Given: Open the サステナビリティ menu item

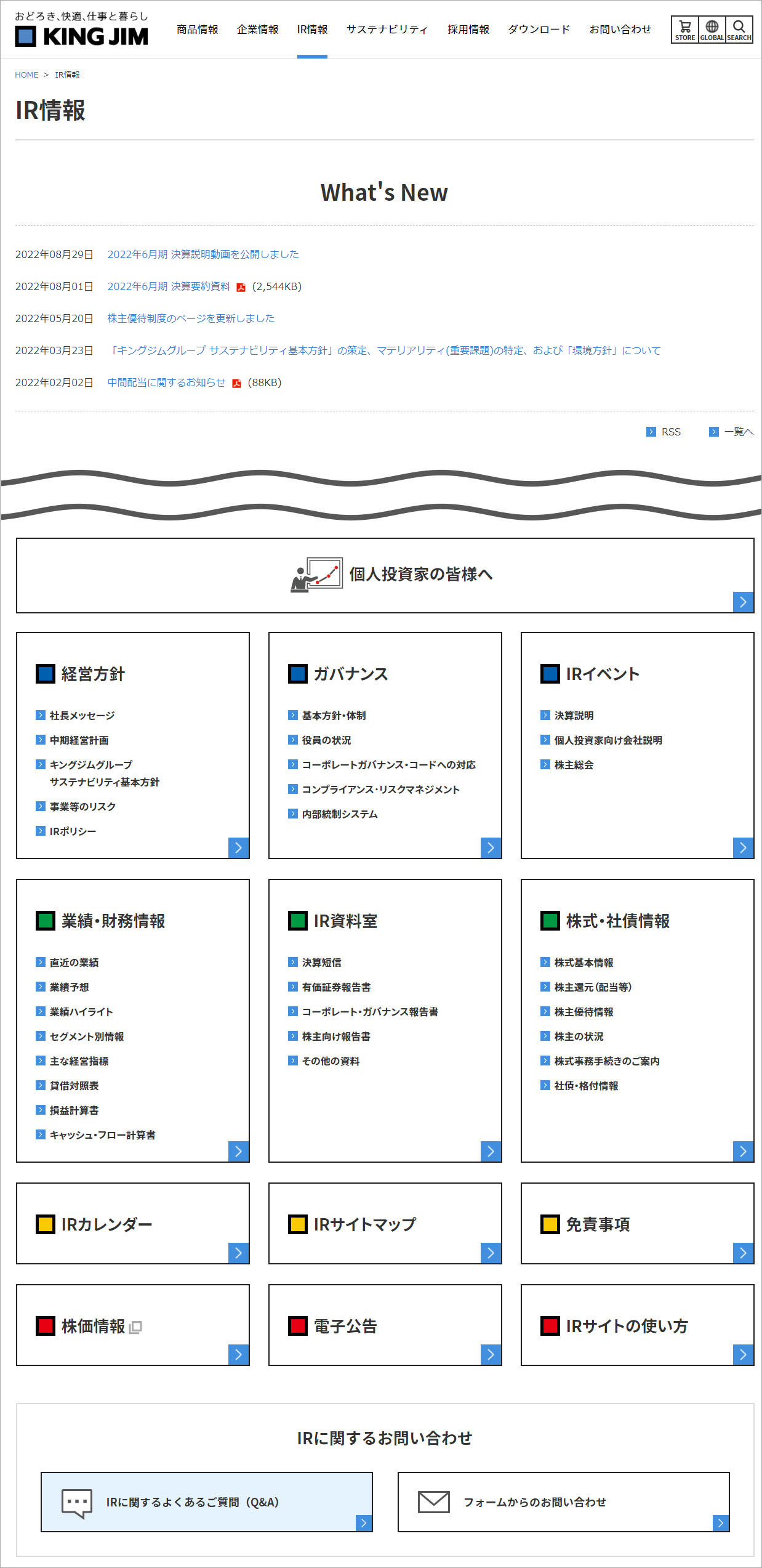Looking at the screenshot, I should [387, 30].
